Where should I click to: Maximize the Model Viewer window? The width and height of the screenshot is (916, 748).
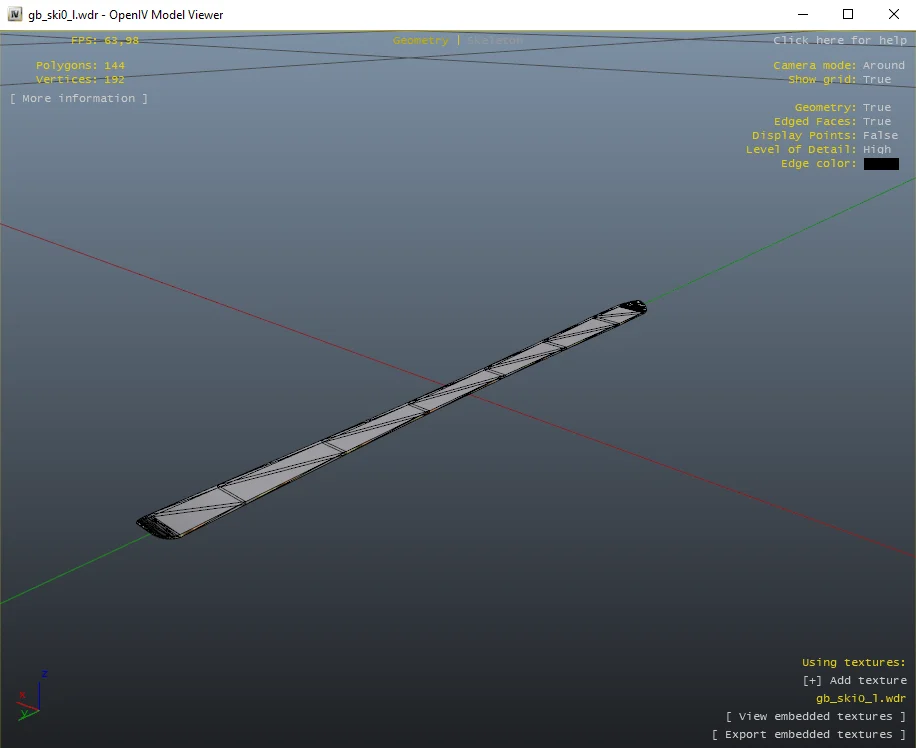848,15
